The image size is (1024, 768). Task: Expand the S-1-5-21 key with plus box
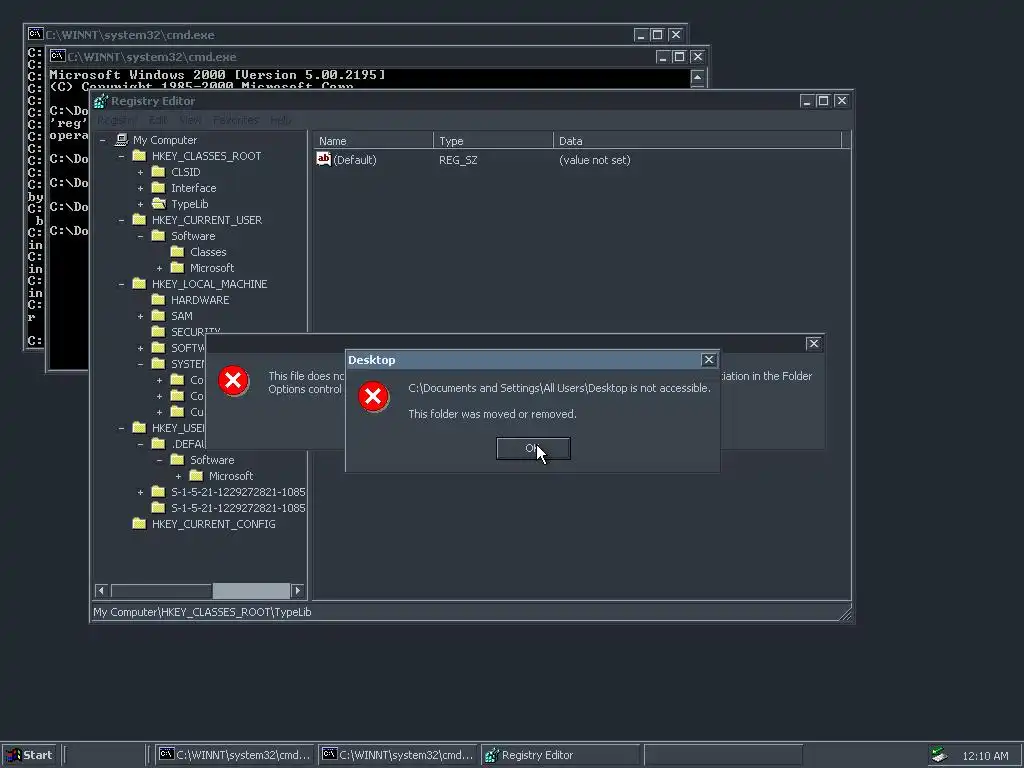tap(140, 492)
